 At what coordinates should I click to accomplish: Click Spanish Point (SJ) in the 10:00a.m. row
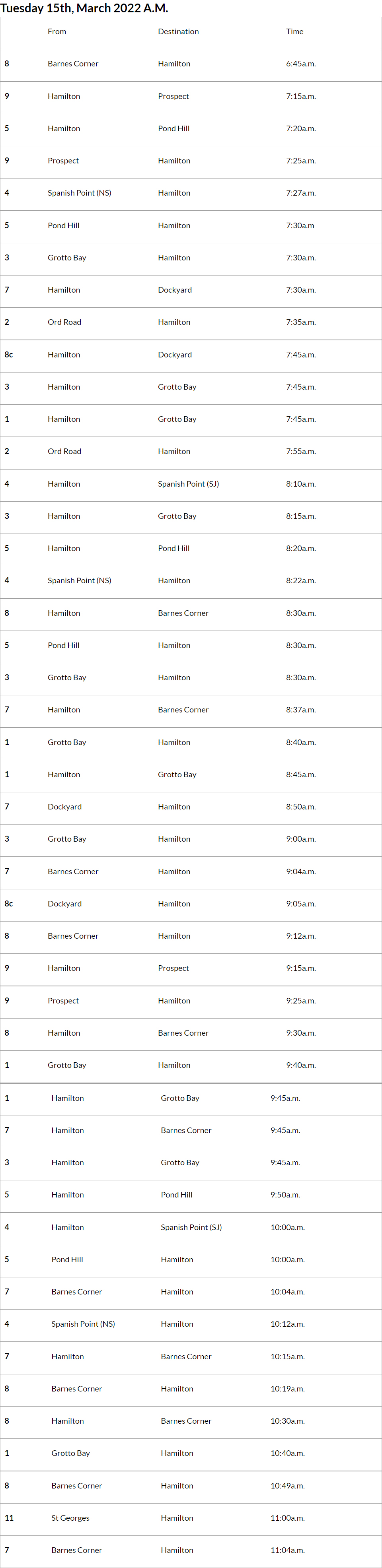(191, 1227)
